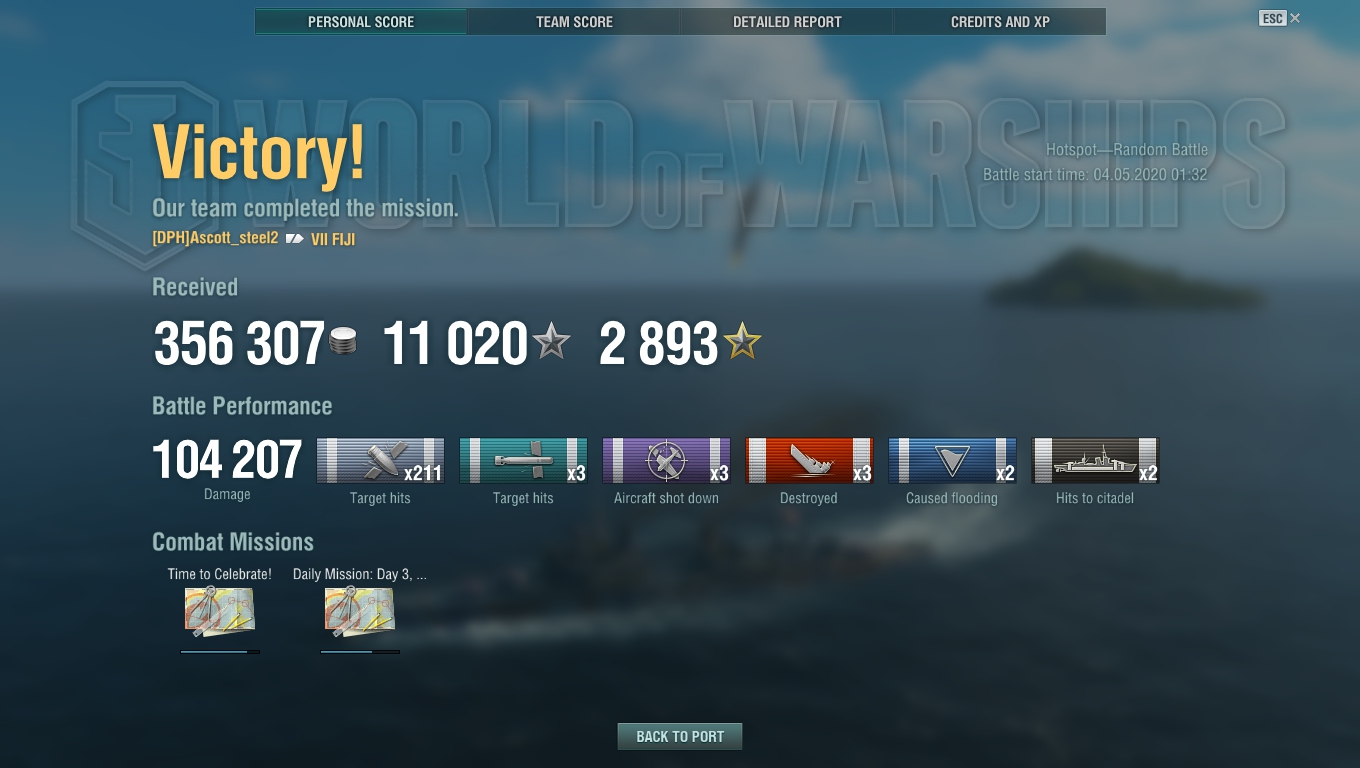Switch to the Team Score tab

coord(574,22)
